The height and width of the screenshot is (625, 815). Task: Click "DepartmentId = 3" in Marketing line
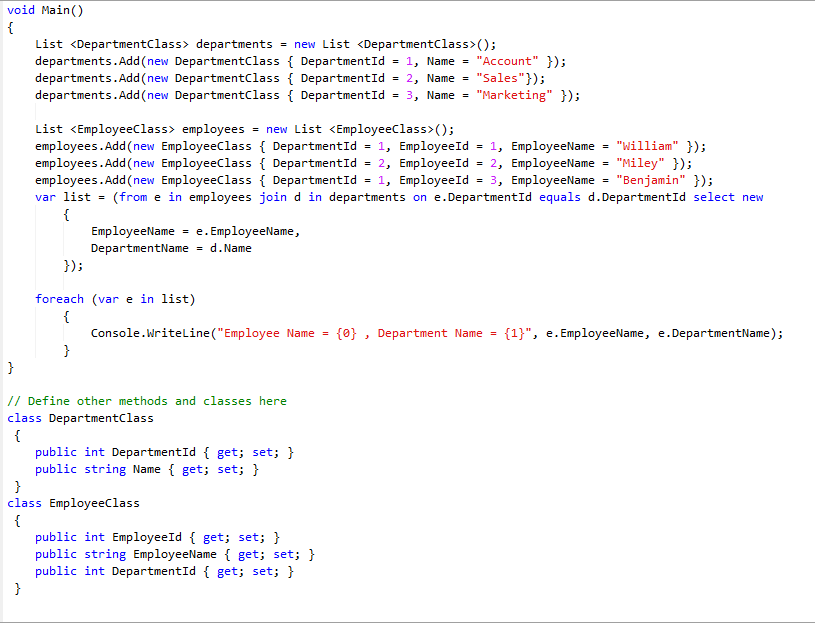[x=357, y=96]
